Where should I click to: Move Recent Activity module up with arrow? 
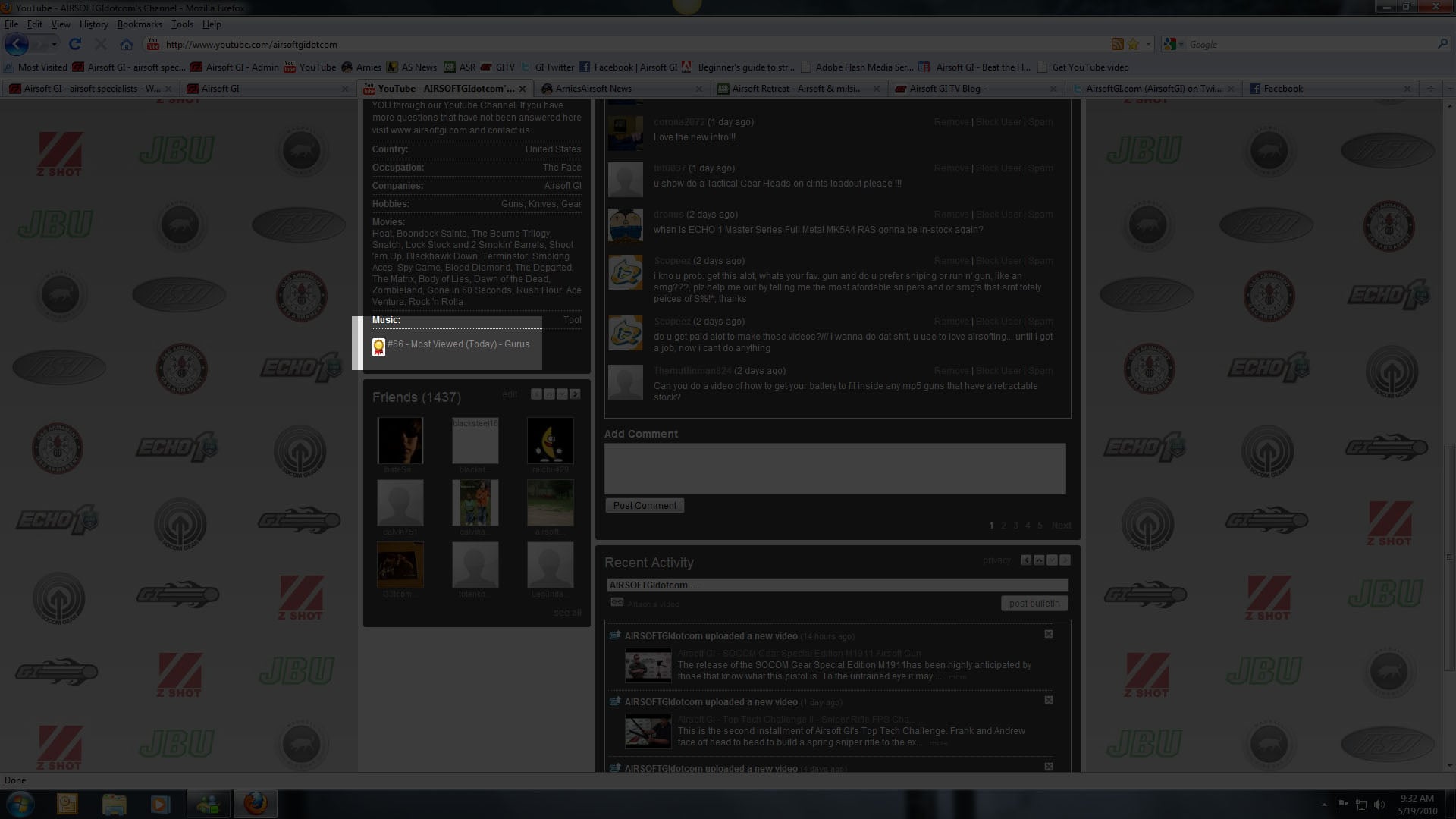tap(1039, 560)
